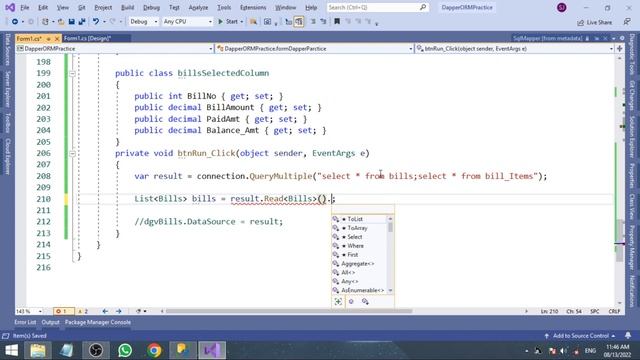Click the feedback icon beside Live Share
640x360 pixels.
coord(627,22)
